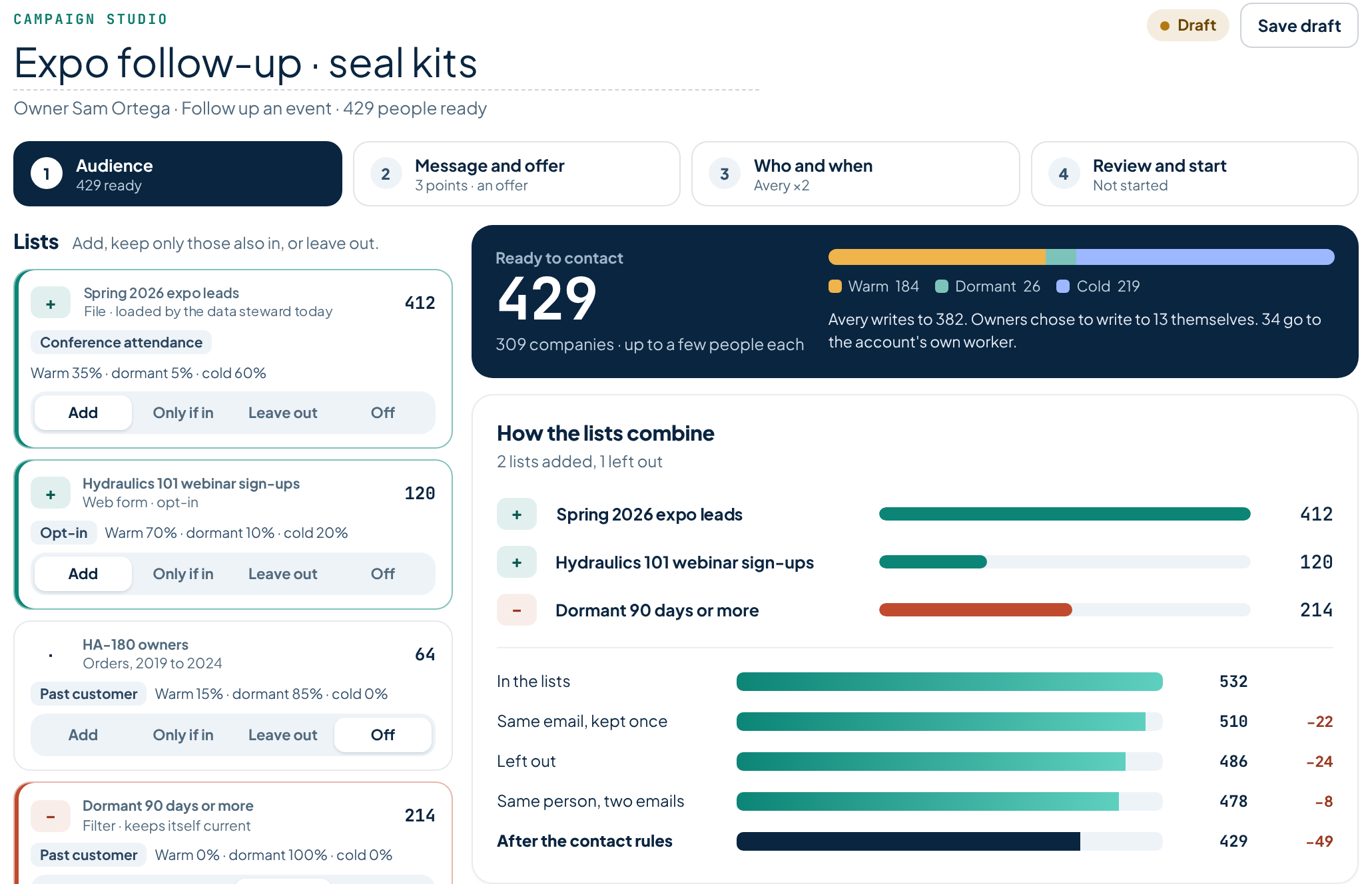Click the step 4 number circle

point(1064,174)
